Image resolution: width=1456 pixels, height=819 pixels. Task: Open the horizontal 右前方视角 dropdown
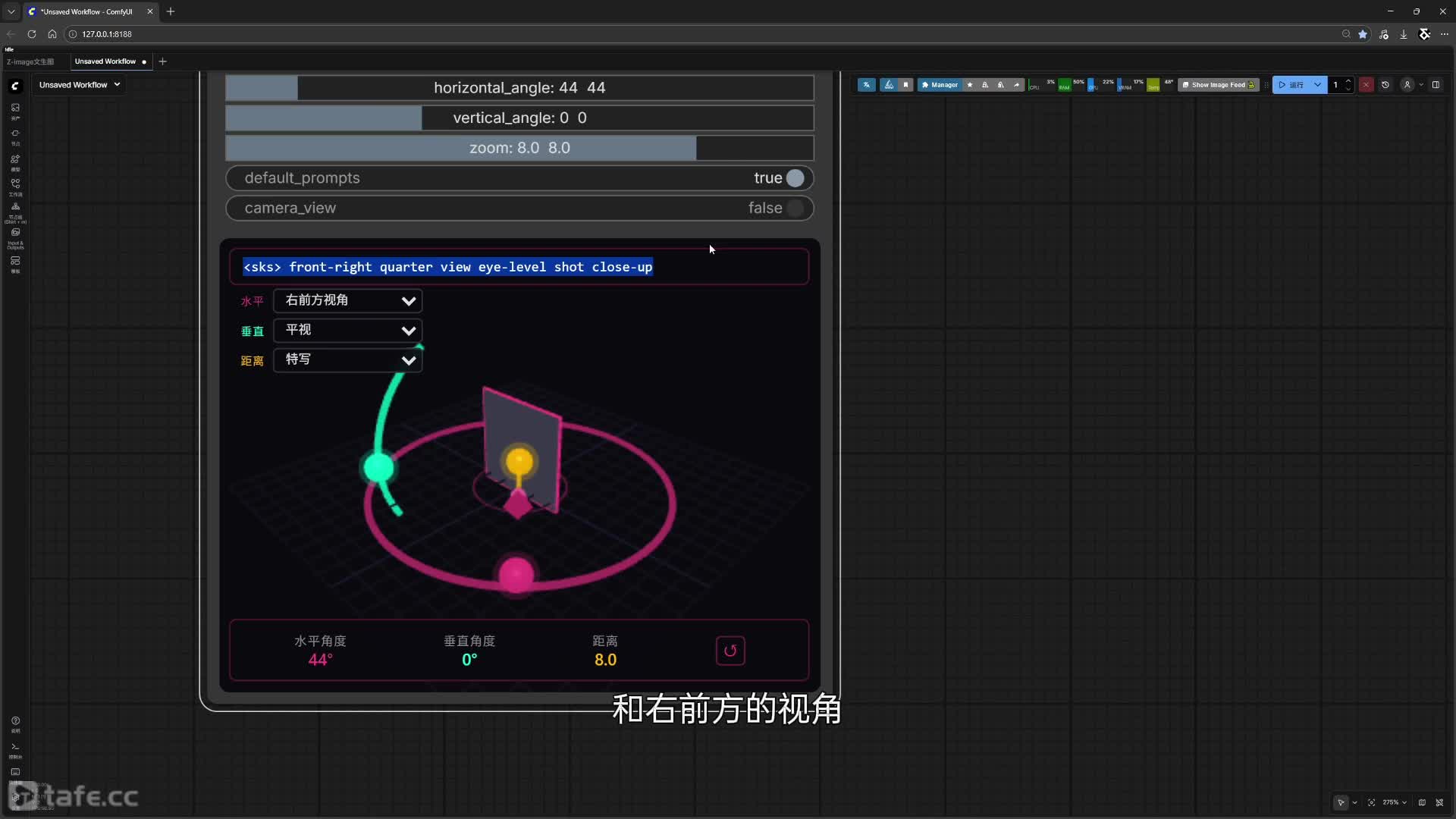[347, 300]
